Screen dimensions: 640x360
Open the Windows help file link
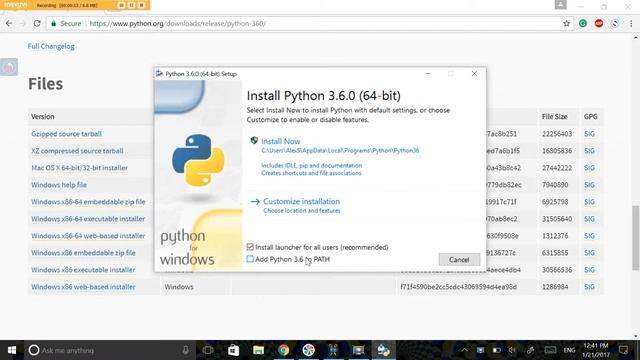pyautogui.click(x=59, y=185)
